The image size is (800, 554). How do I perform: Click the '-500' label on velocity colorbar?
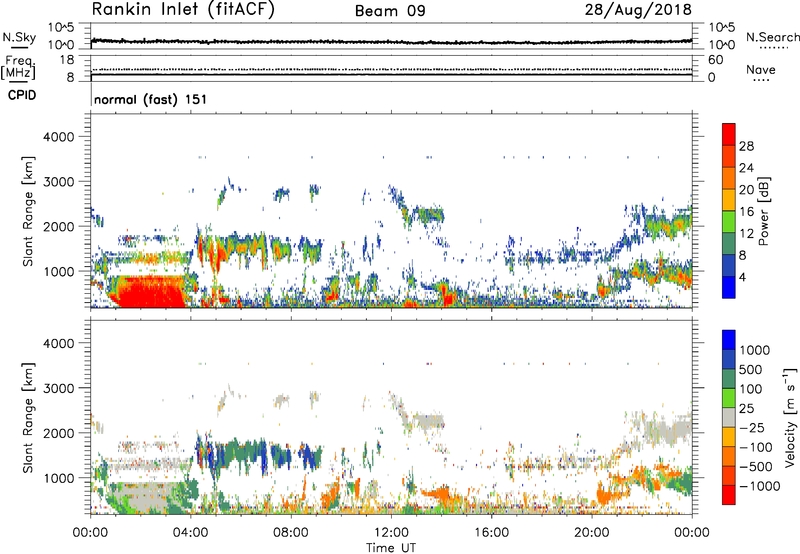[x=755, y=467]
